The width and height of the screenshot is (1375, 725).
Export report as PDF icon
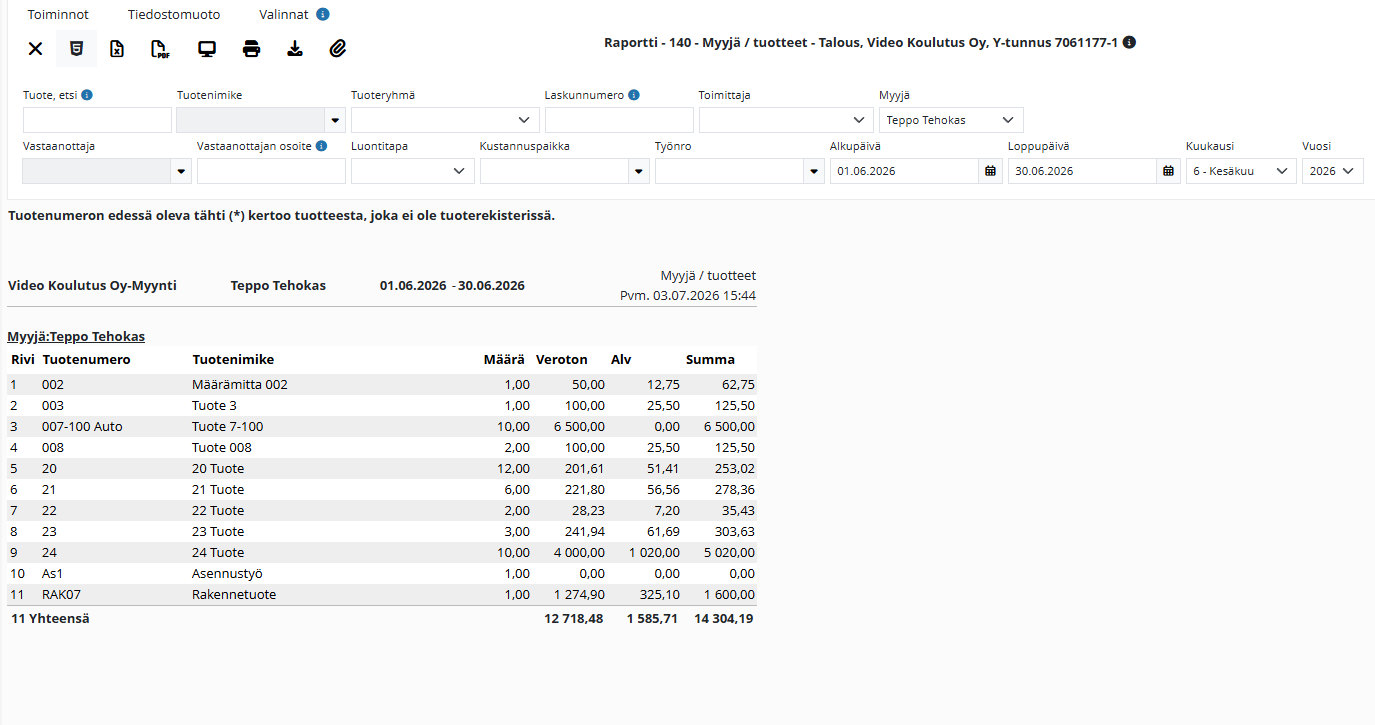coord(160,48)
